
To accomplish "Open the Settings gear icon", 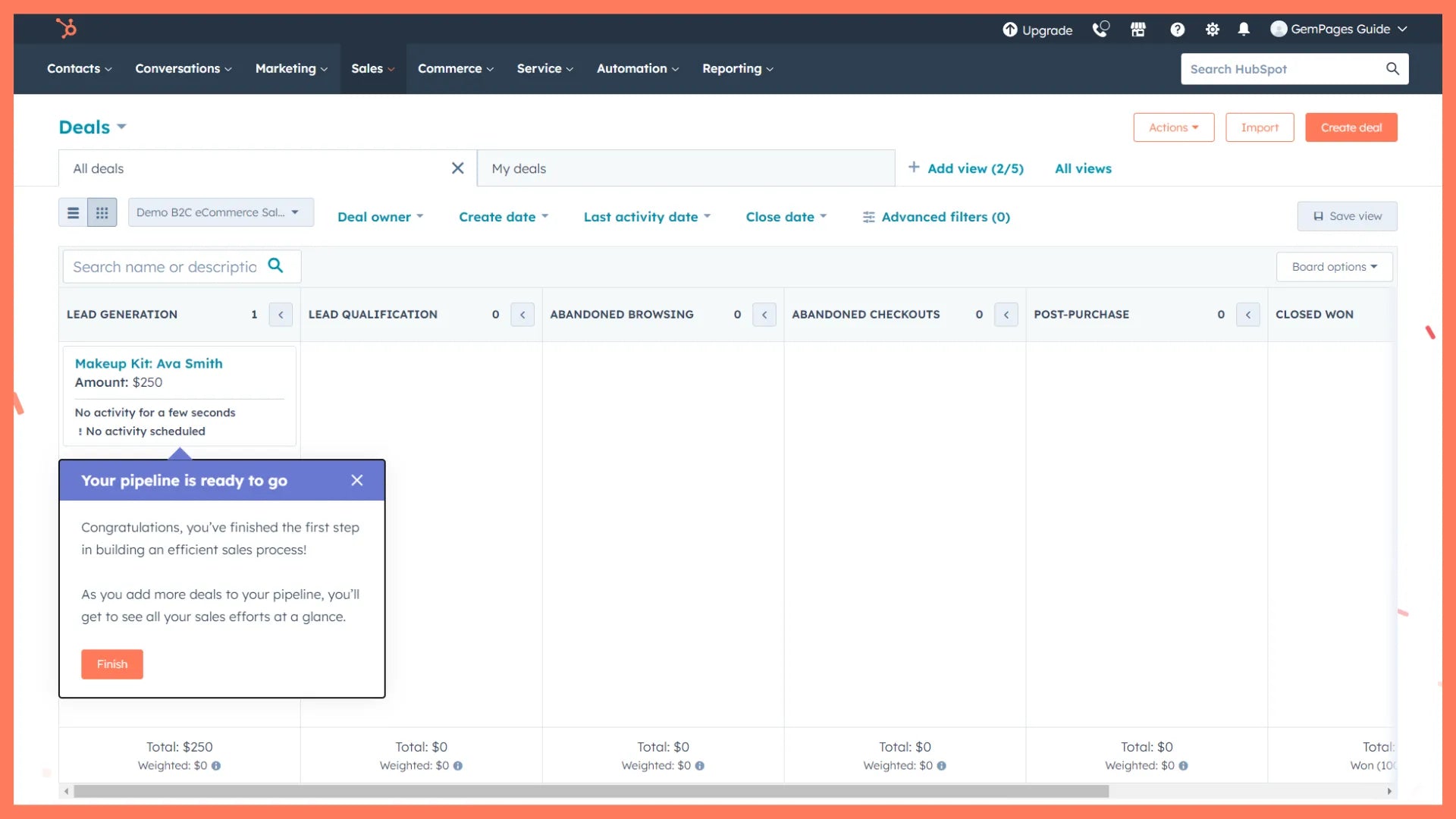I will tap(1212, 28).
